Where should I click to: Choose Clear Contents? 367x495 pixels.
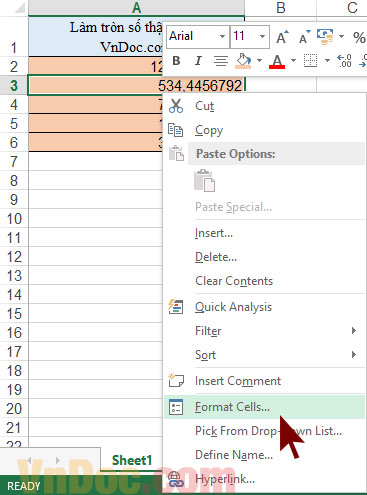pyautogui.click(x=264, y=281)
